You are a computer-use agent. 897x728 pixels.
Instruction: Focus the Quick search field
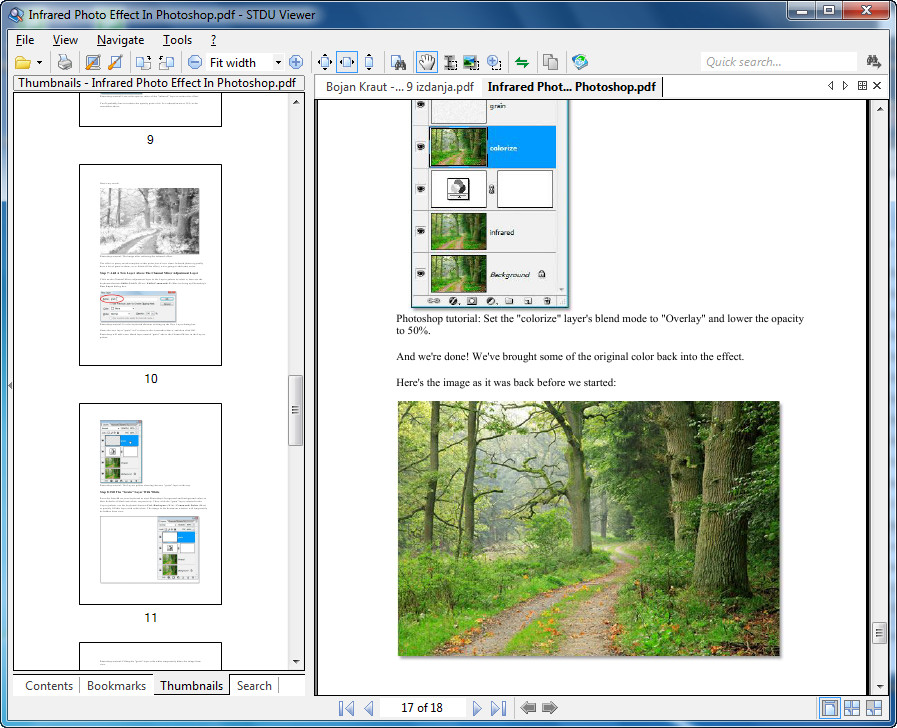pos(778,62)
